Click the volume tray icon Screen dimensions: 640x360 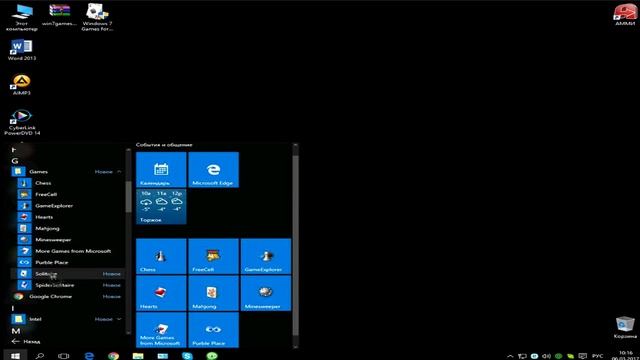click(x=546, y=356)
